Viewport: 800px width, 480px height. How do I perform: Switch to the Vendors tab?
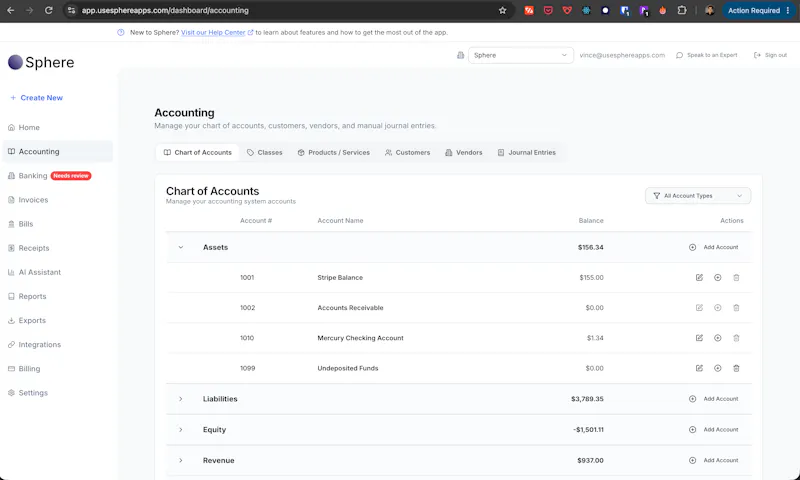(x=463, y=153)
